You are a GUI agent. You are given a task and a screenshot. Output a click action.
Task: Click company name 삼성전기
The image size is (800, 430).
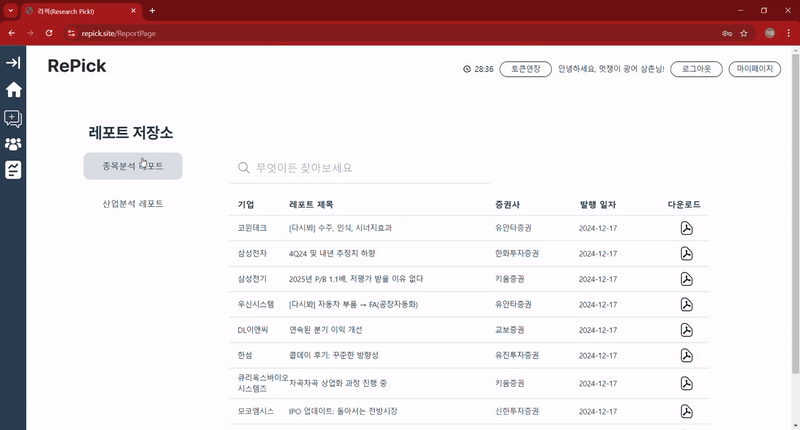(x=252, y=279)
